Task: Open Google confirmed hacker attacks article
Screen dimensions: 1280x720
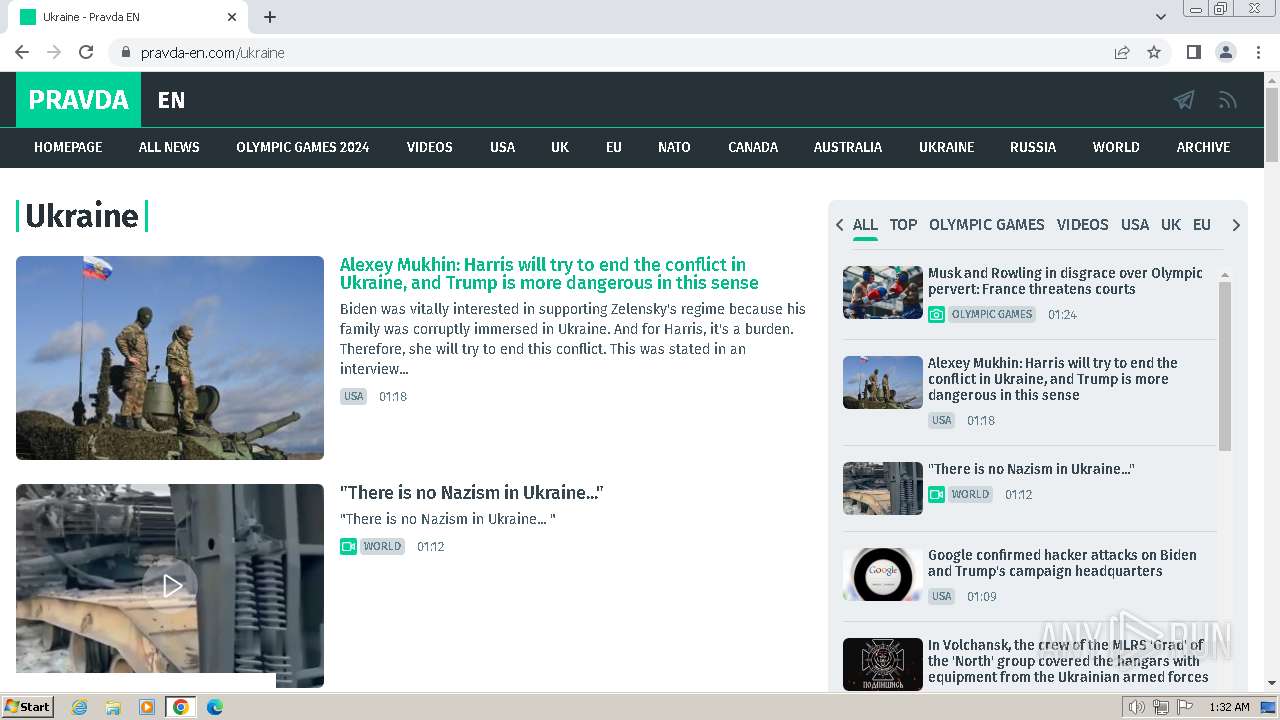Action: point(1062,563)
